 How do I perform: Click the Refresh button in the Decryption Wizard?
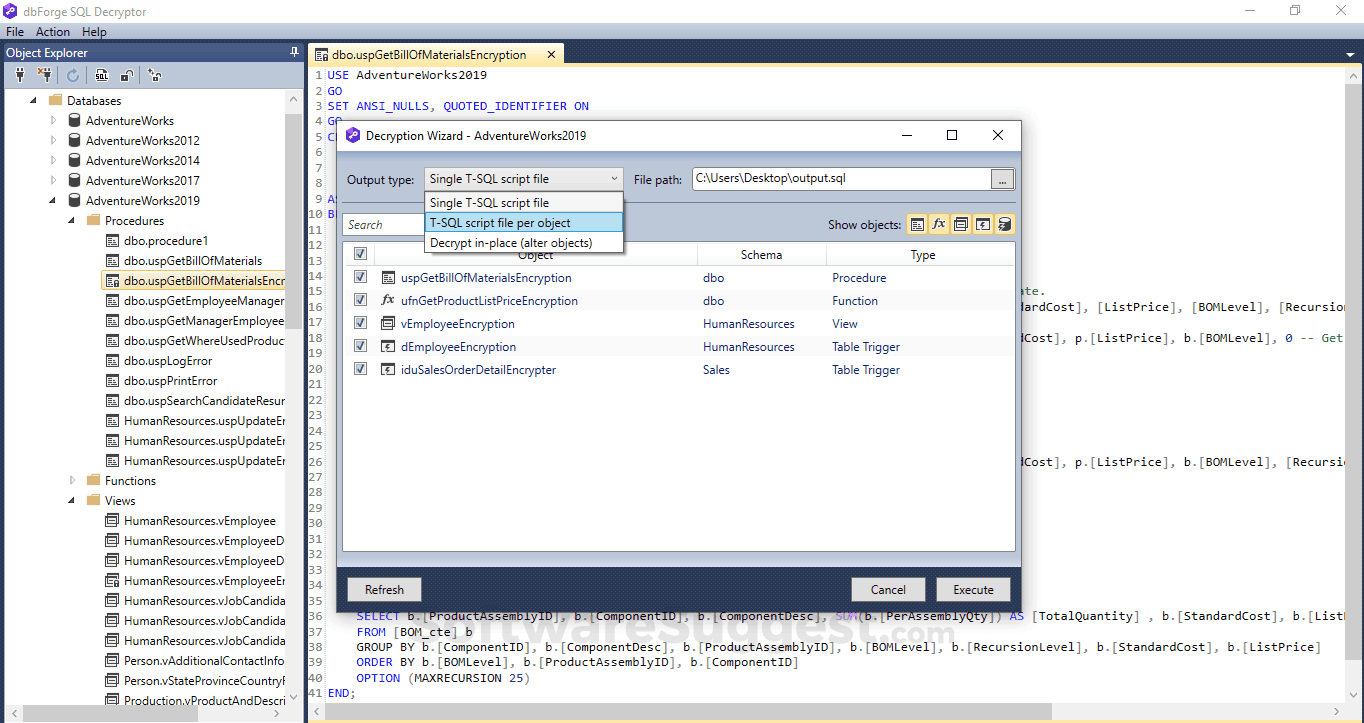point(384,589)
